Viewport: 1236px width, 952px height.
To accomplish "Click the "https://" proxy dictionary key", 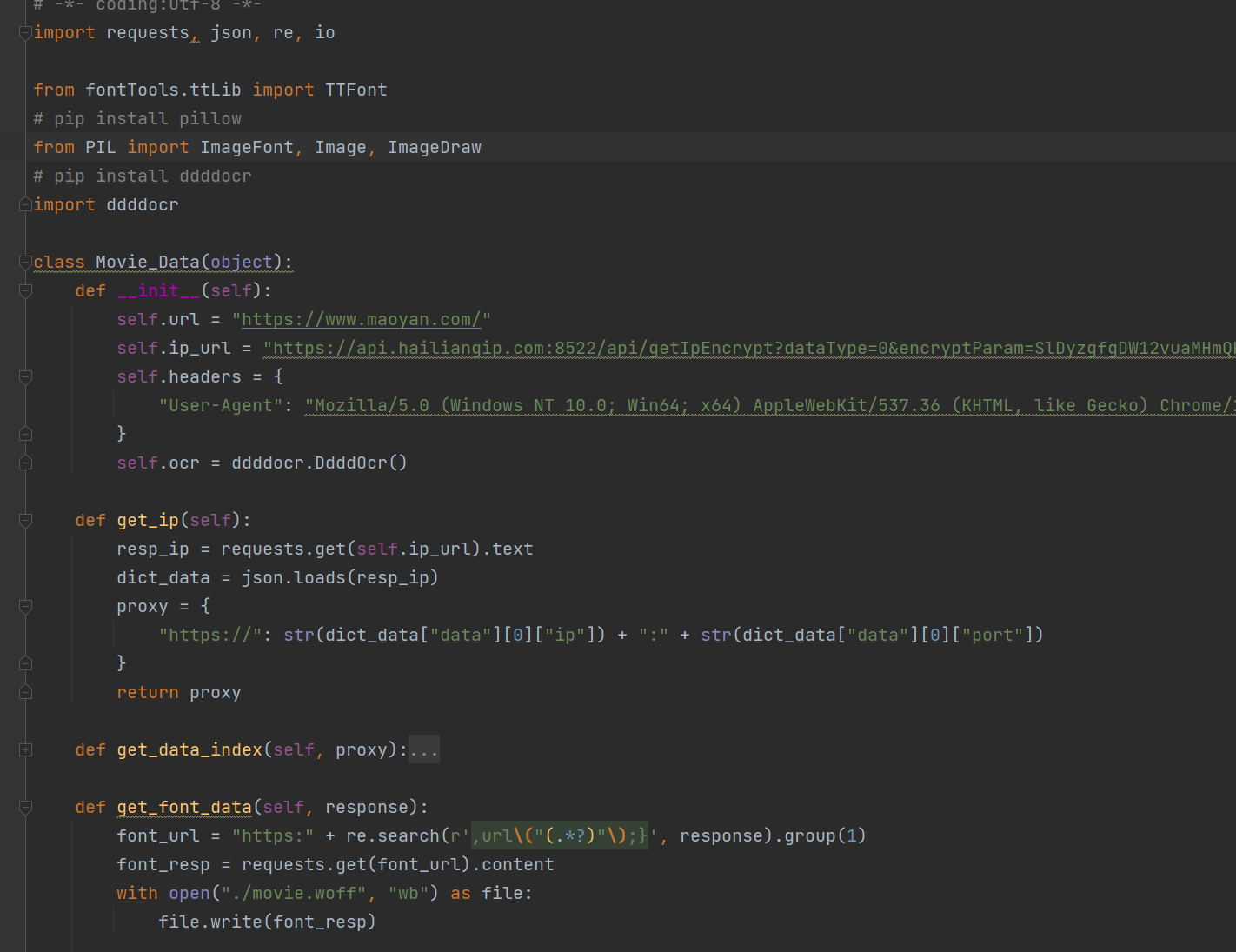I will coord(210,636).
